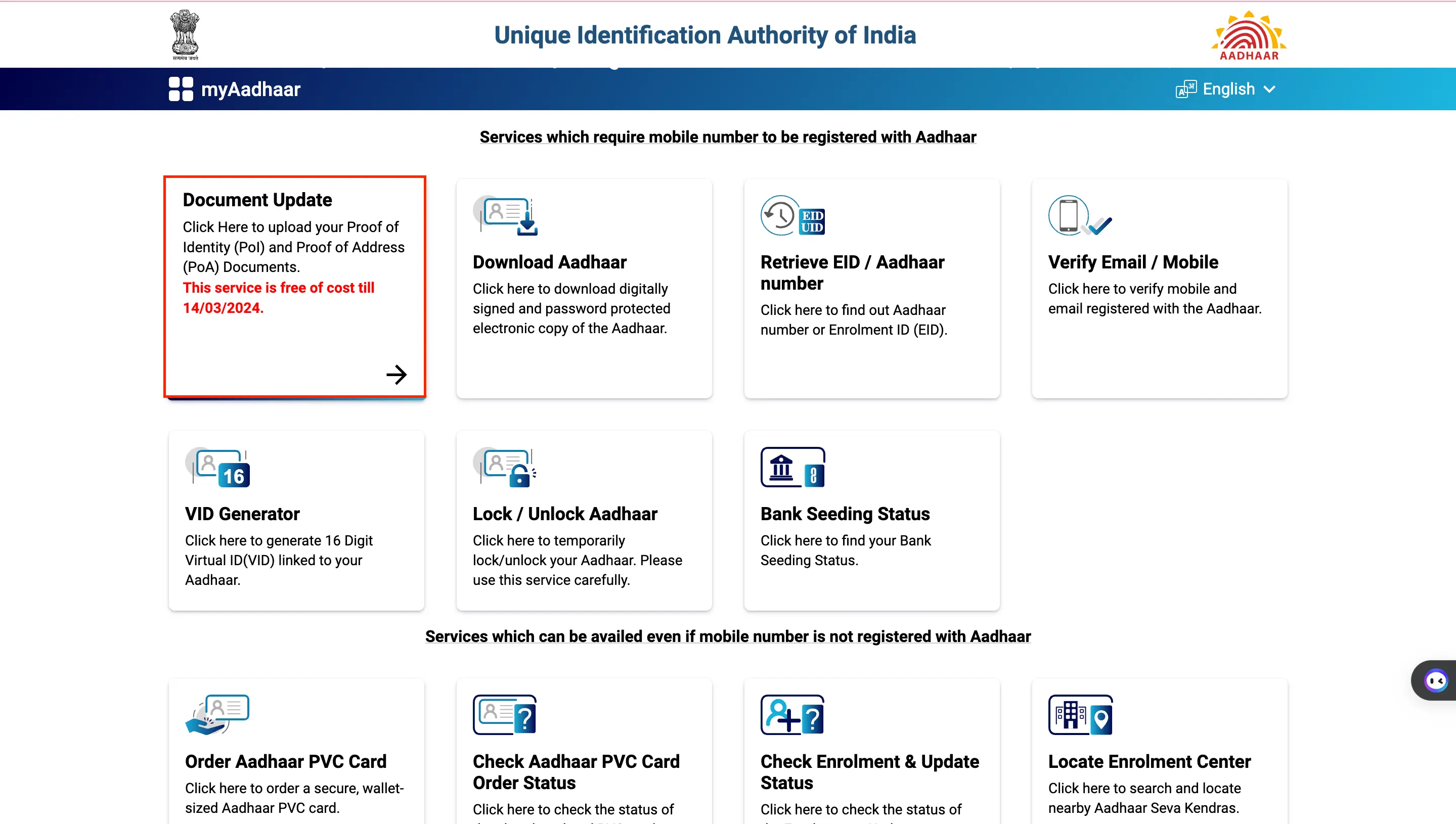Click the language translate icon
The image size is (1456, 824).
pyautogui.click(x=1186, y=89)
